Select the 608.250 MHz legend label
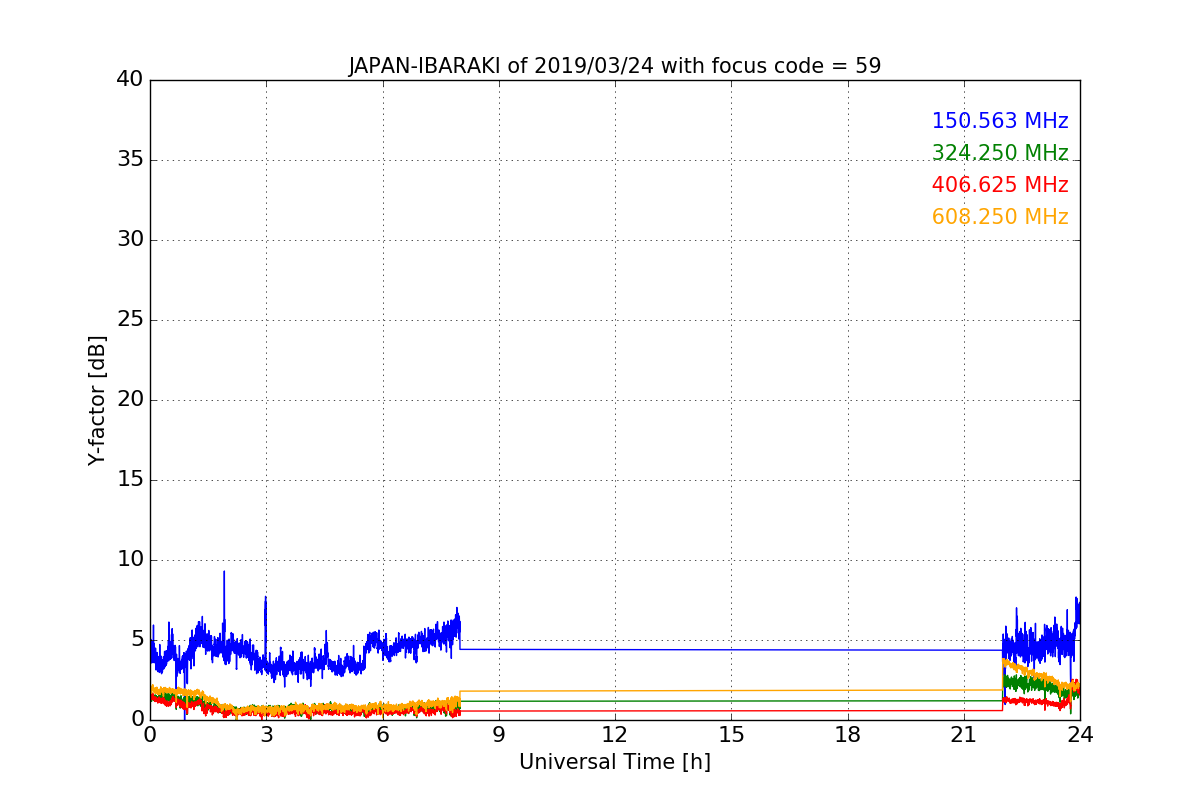 1000,218
